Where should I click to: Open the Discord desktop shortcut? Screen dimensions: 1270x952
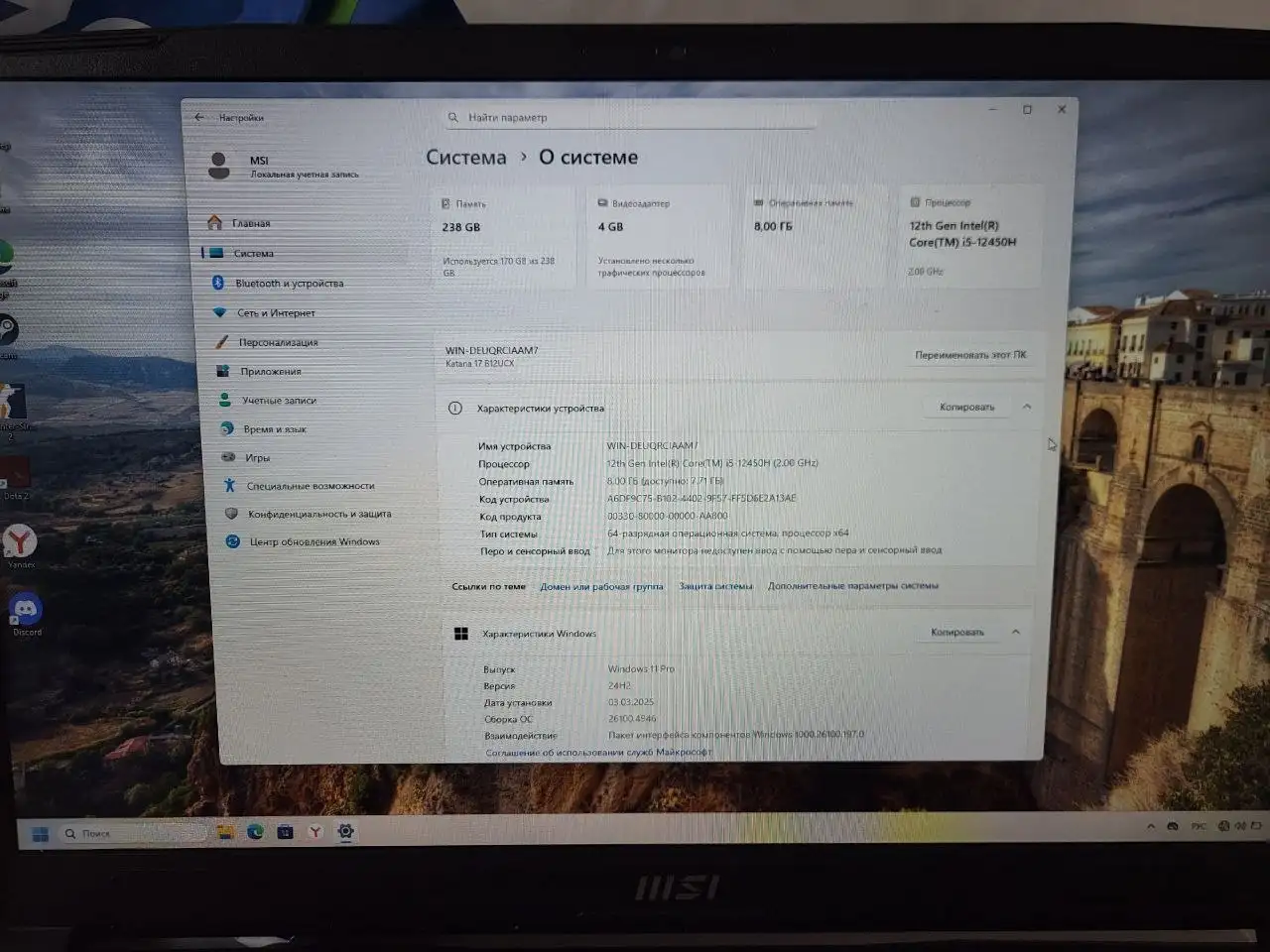(x=26, y=610)
